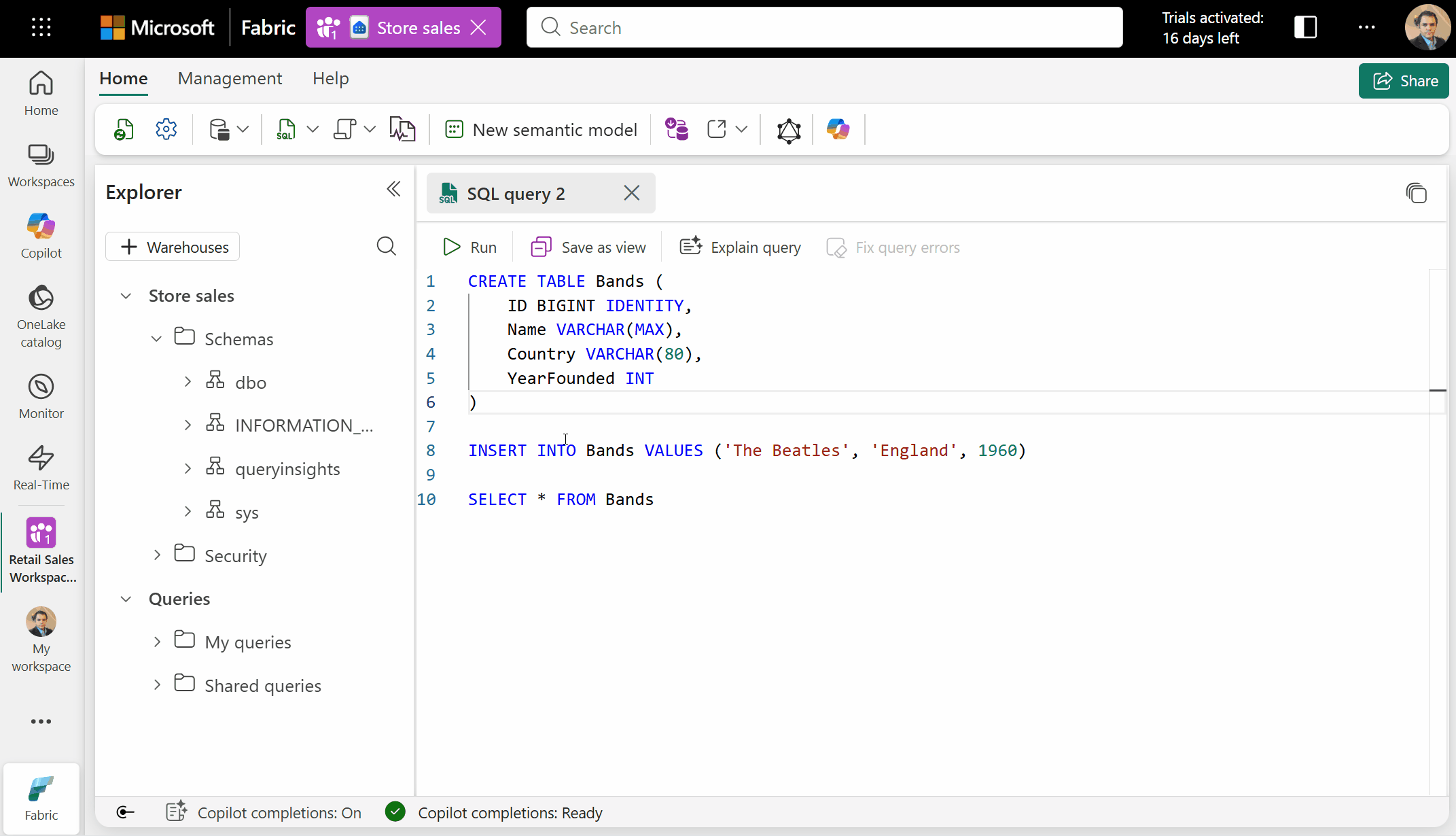Expand the Shared queries folder
This screenshot has width=1456, height=836.
(x=156, y=684)
